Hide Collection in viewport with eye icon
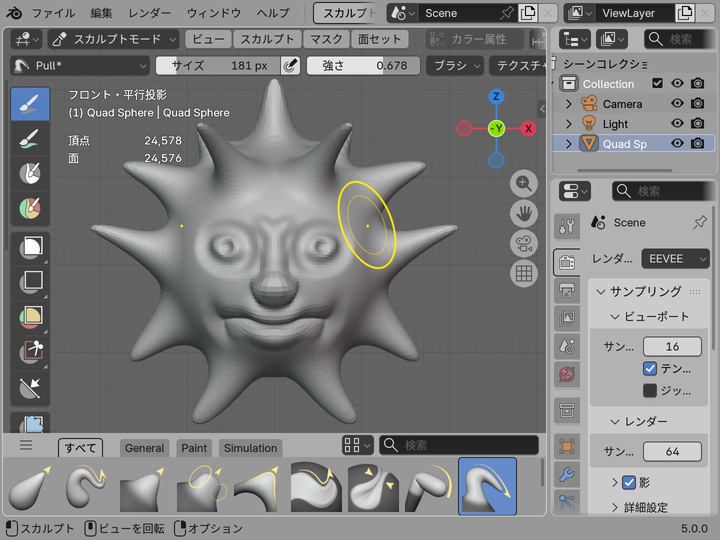 pos(677,83)
